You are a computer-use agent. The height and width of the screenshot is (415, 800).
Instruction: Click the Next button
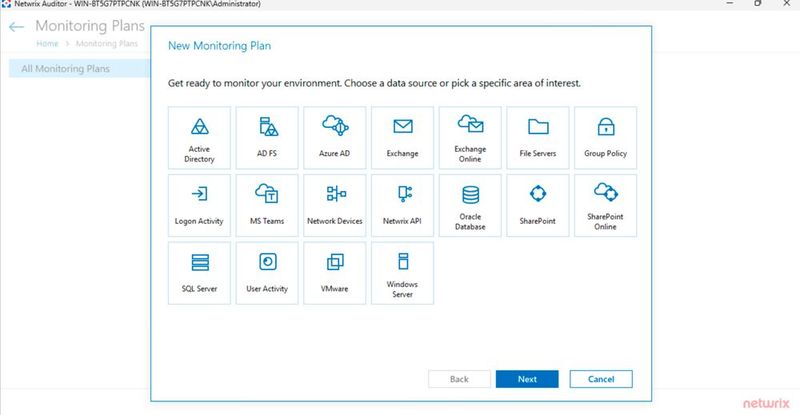[527, 379]
